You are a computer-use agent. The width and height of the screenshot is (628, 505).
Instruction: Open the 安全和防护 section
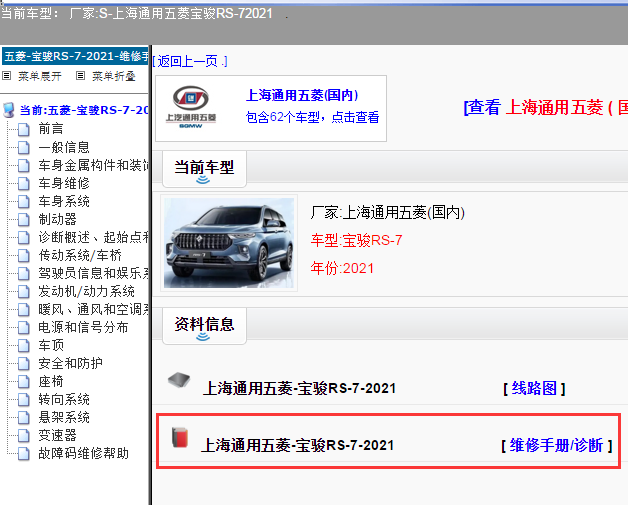(70, 363)
